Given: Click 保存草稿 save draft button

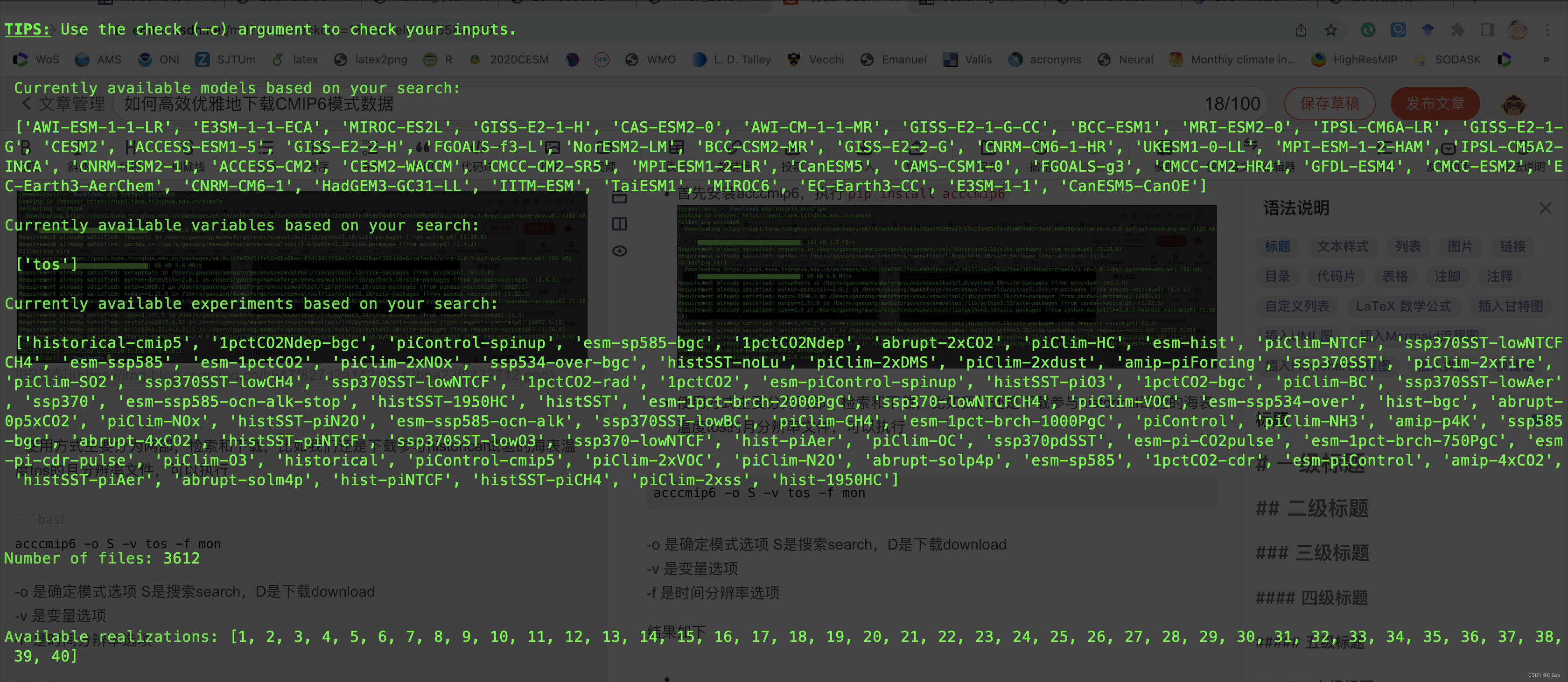Looking at the screenshot, I should 1331,101.
